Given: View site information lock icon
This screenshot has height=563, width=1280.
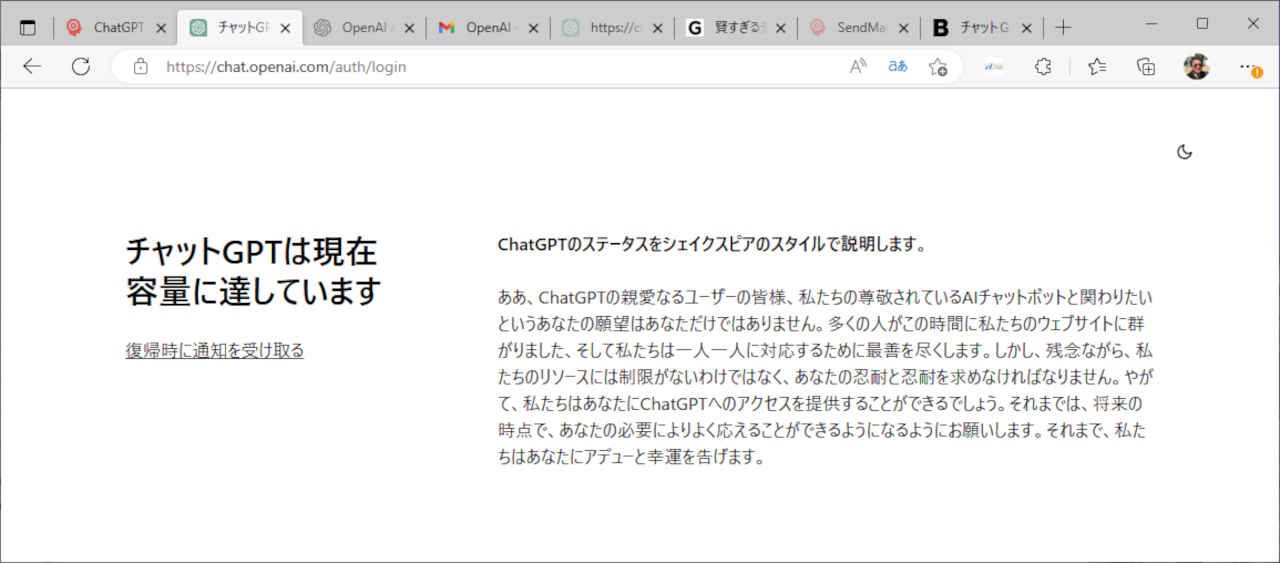Looking at the screenshot, I should (141, 67).
